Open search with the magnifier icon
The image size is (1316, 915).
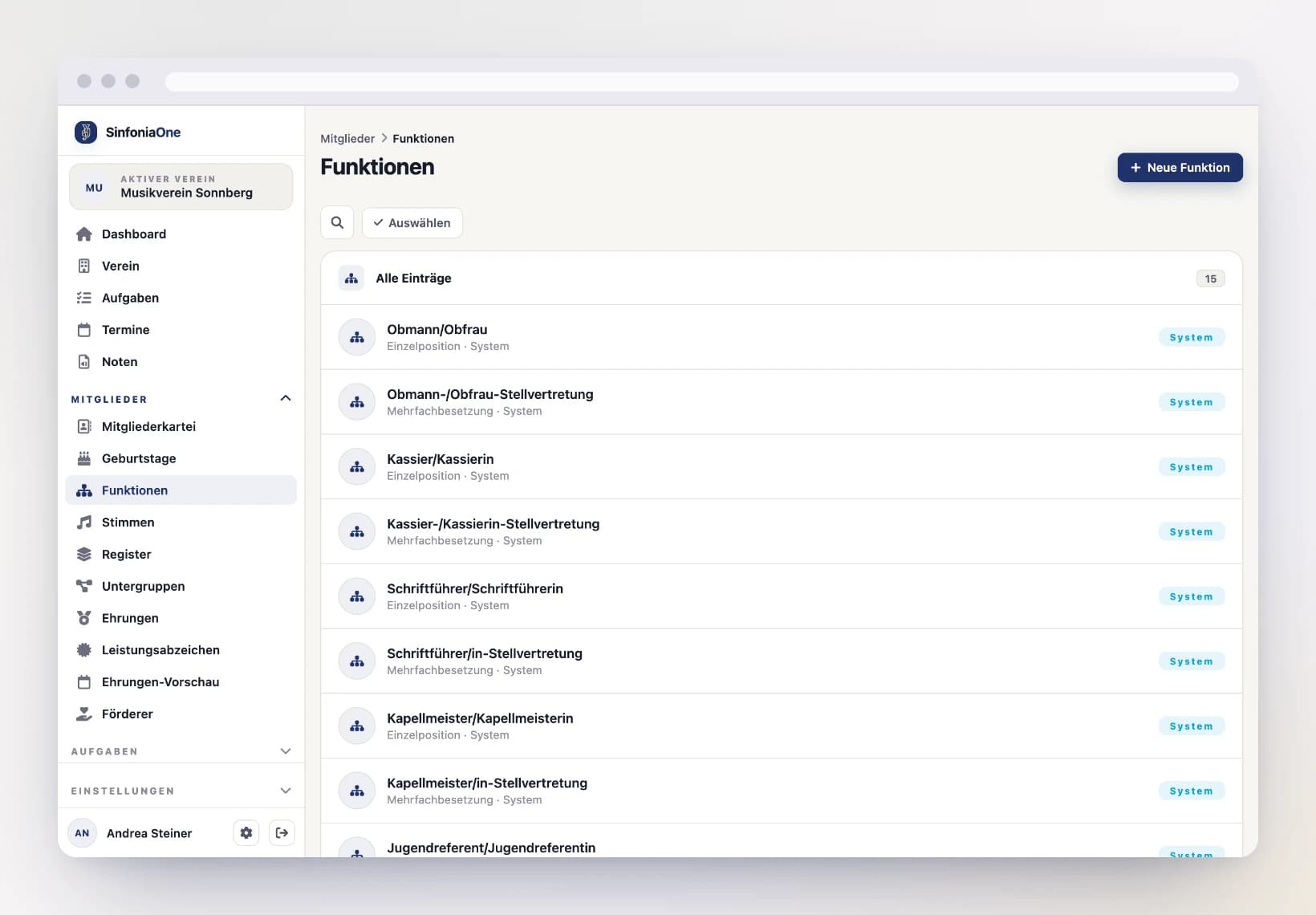pyautogui.click(x=337, y=222)
